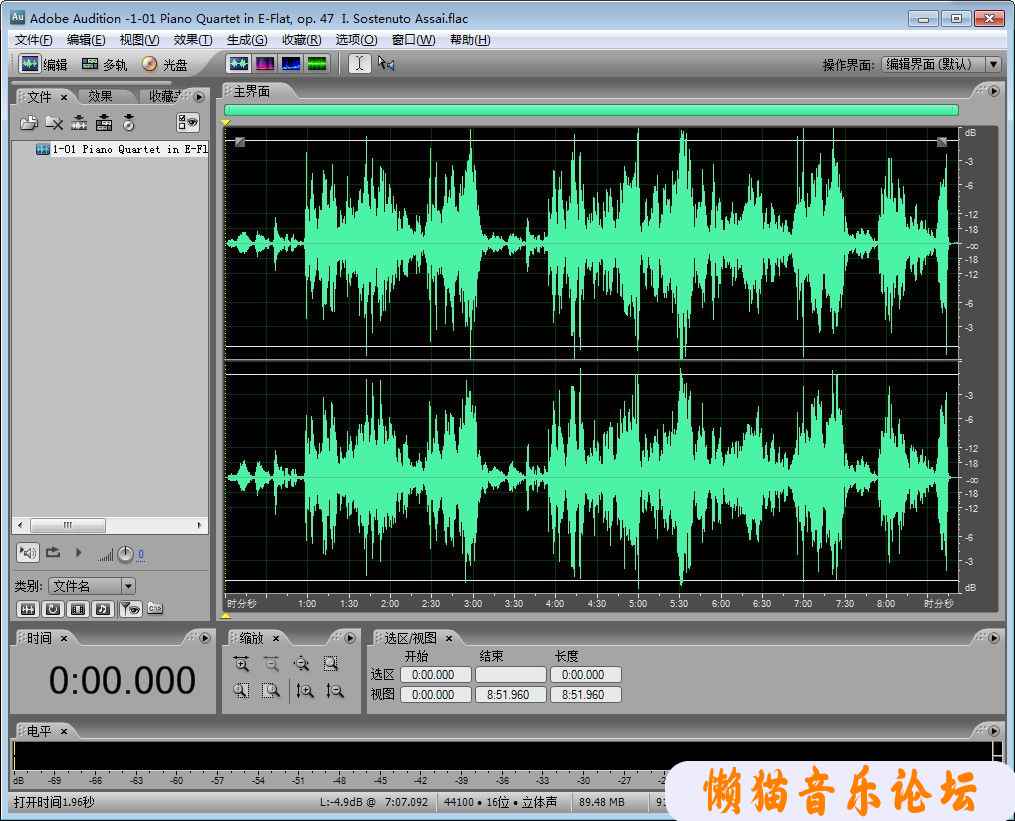Screen dimensions: 1015x821
Task: Zoom in vertically
Action: pos(305,691)
